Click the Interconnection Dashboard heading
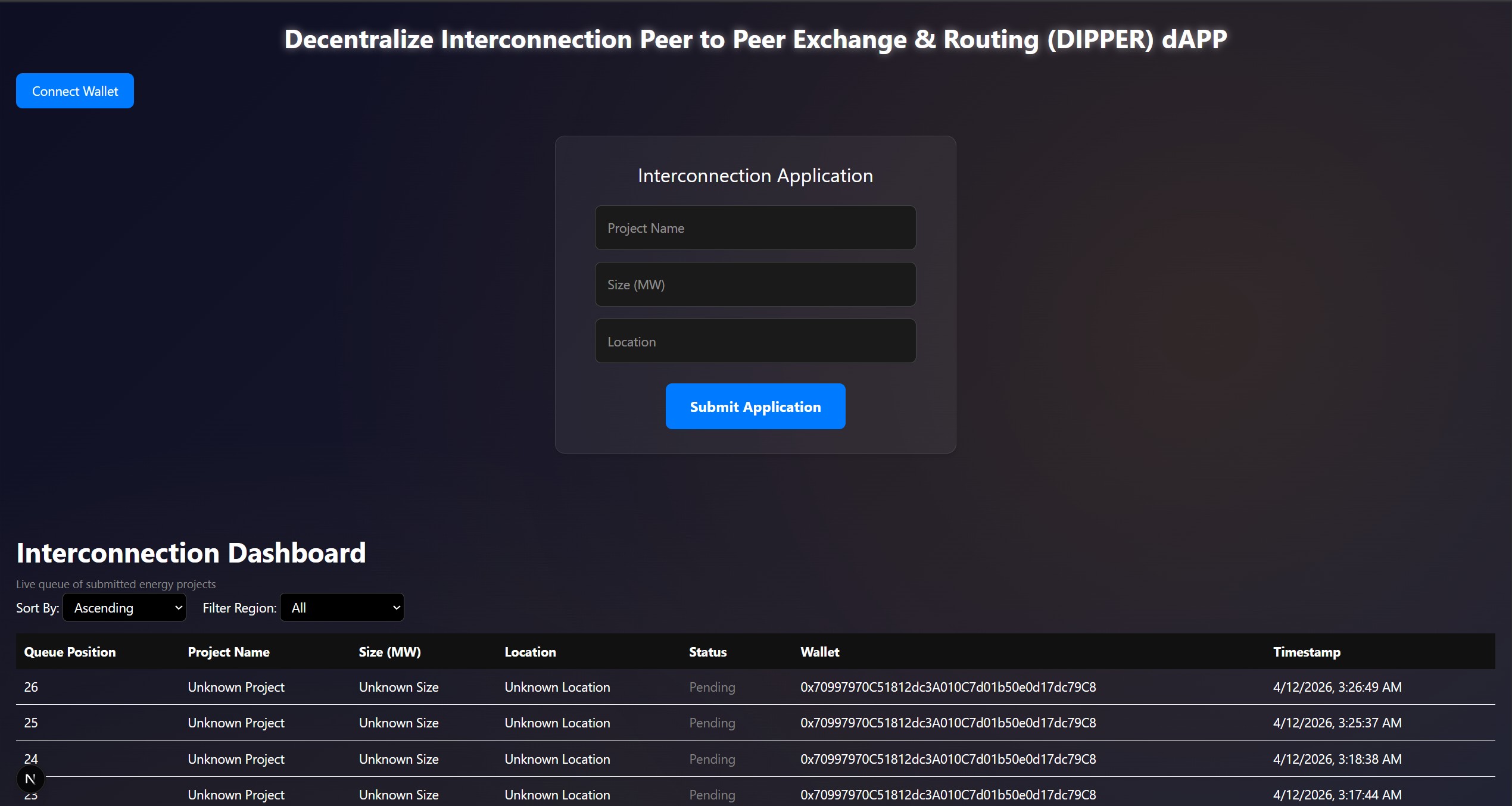This screenshot has height=806, width=1512. pyautogui.click(x=191, y=553)
